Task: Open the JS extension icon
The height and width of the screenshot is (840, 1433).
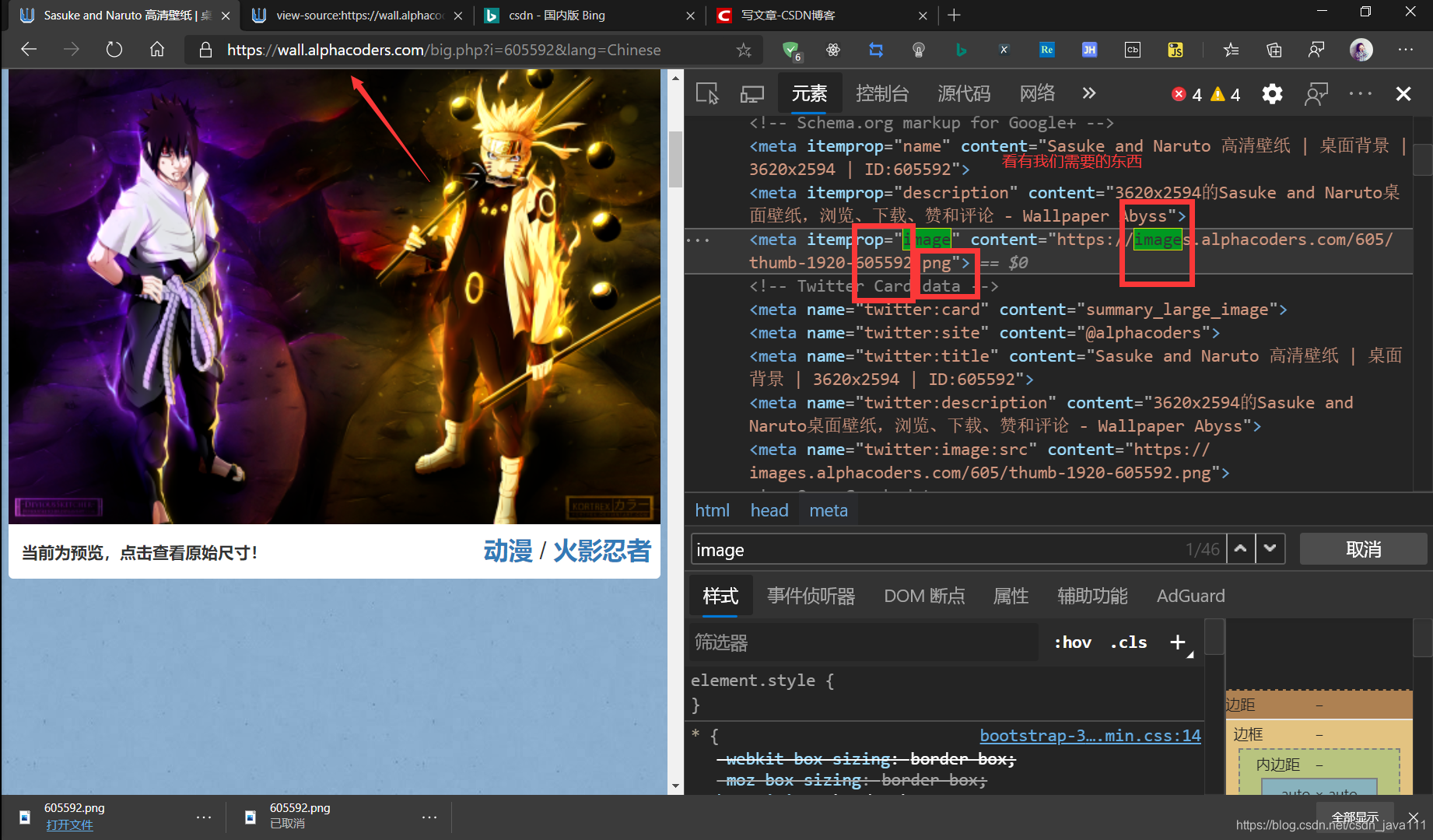Action: tap(1175, 50)
